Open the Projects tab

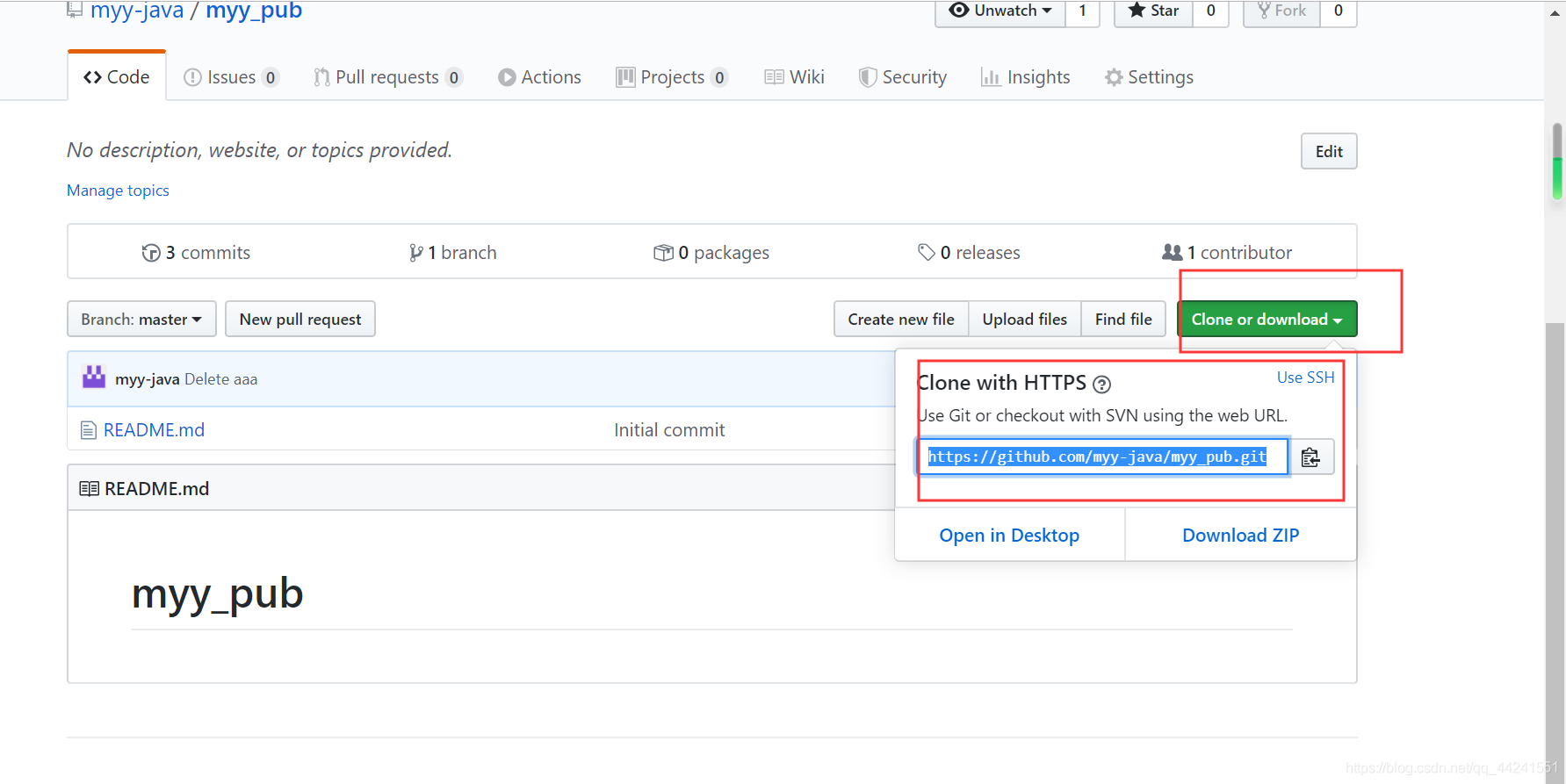tap(672, 77)
